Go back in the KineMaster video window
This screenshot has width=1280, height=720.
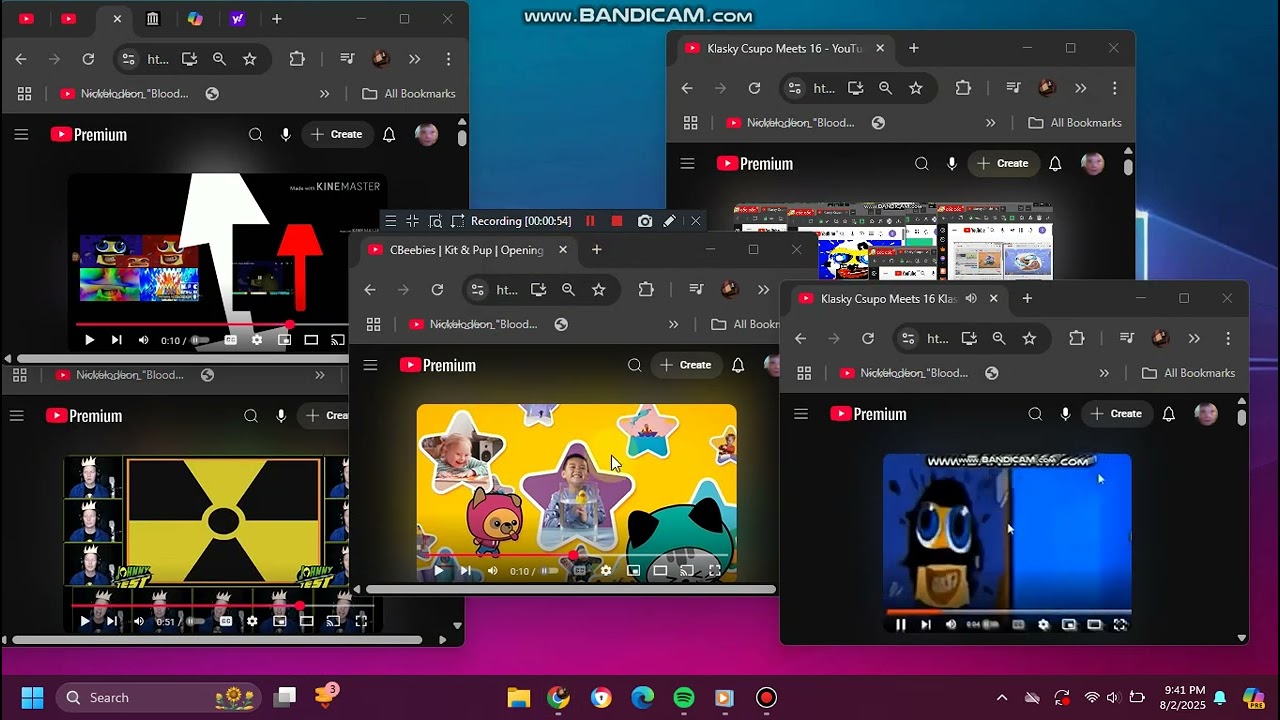21,59
